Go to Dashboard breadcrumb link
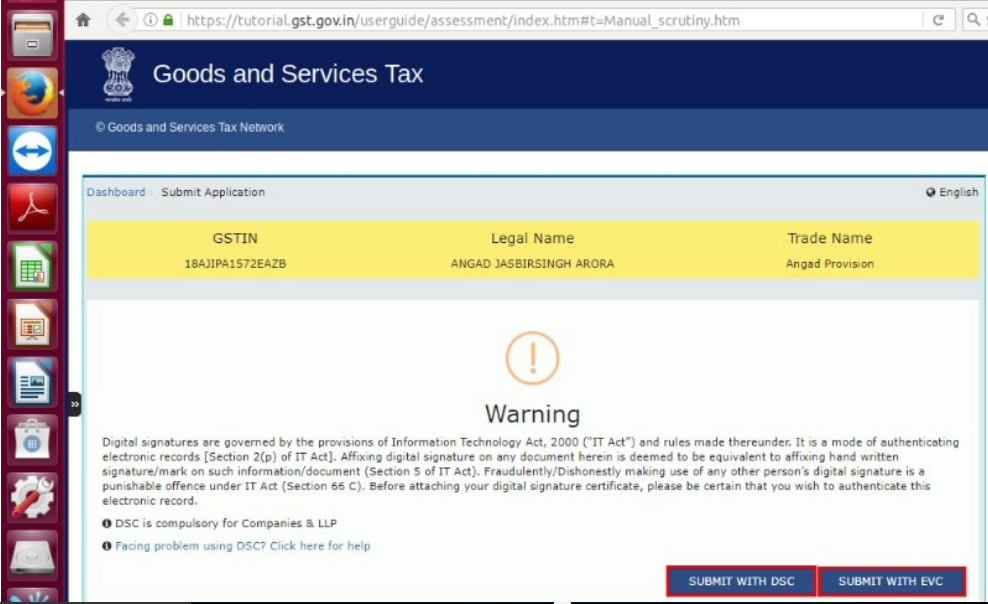Image resolution: width=988 pixels, height=604 pixels. [116, 192]
